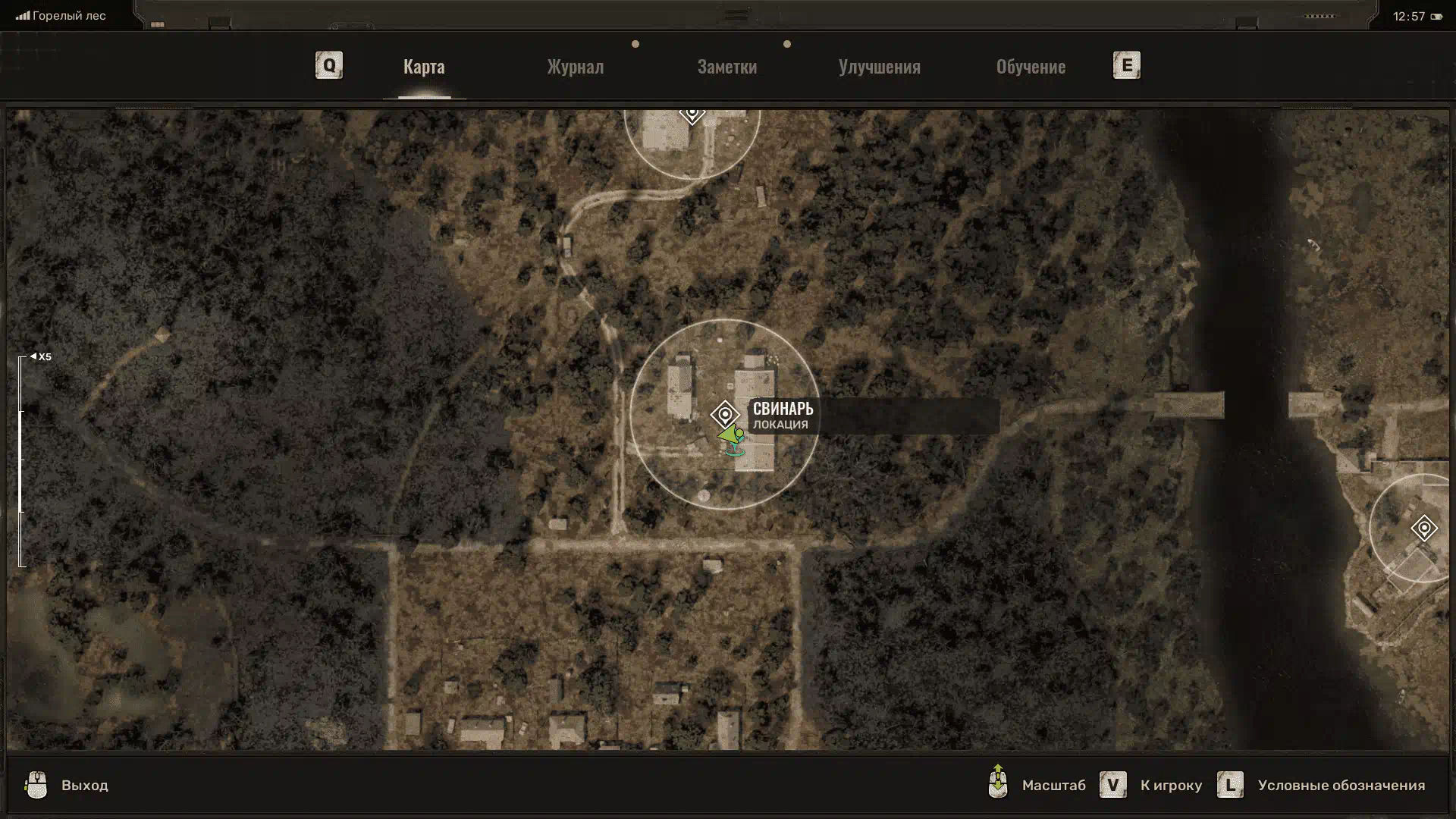Select the location marker east of the river
The height and width of the screenshot is (819, 1456).
(1424, 528)
